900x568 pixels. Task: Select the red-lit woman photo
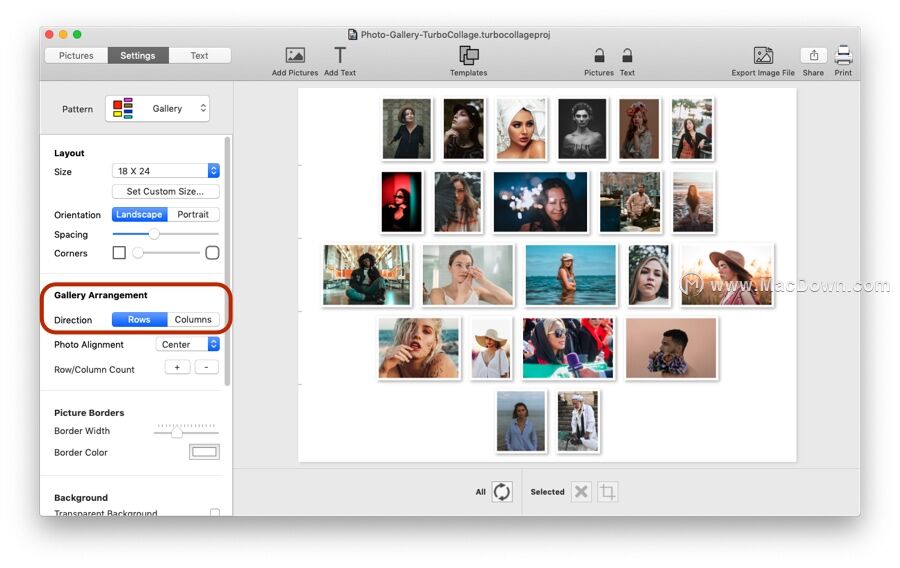click(x=401, y=201)
